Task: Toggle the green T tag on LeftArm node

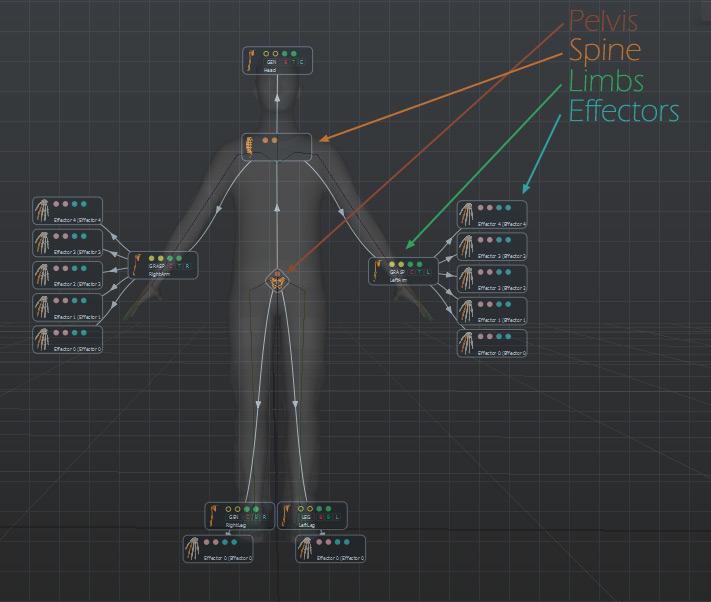Action: pyautogui.click(x=419, y=272)
